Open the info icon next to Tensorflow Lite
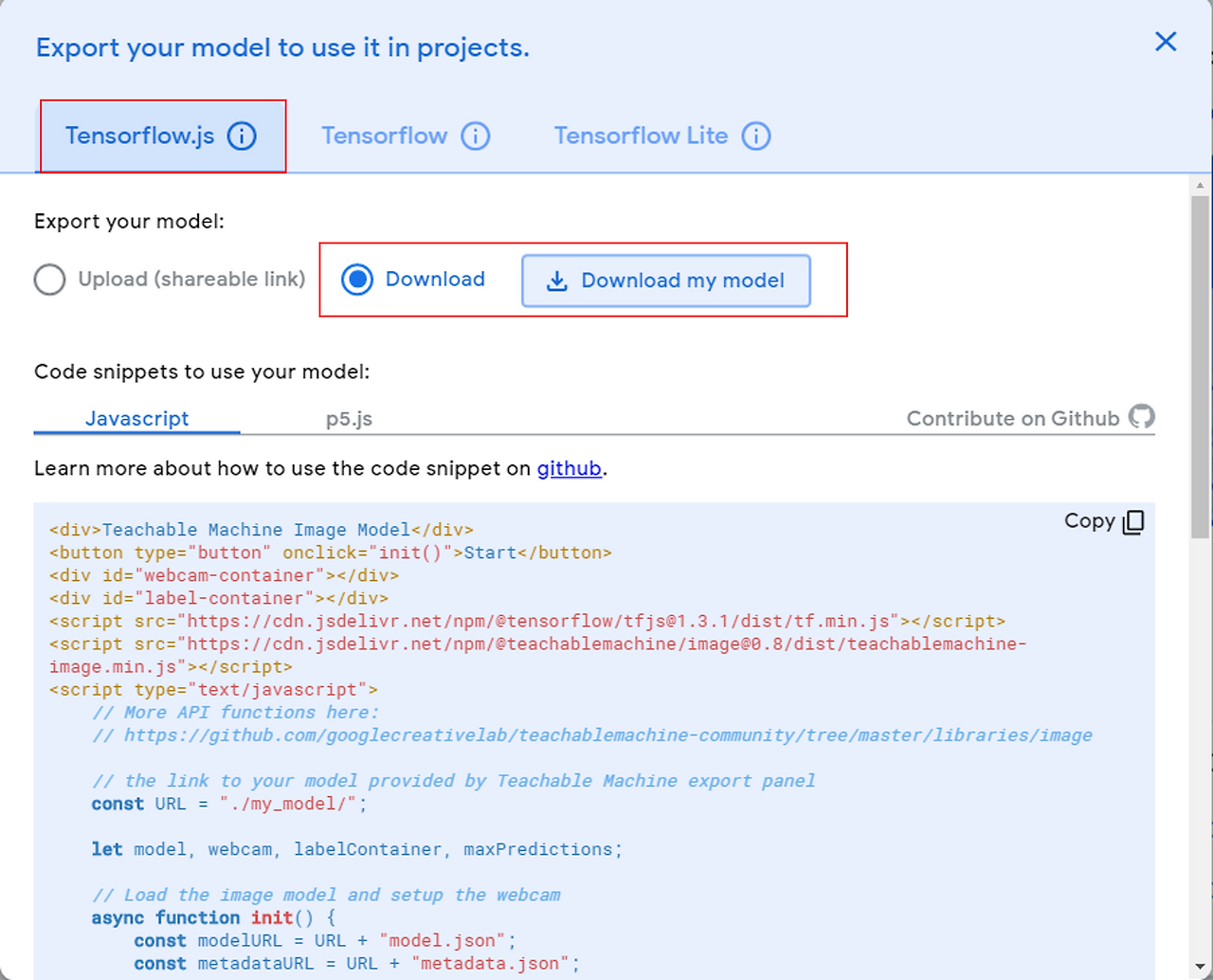1213x980 pixels. pos(756,136)
